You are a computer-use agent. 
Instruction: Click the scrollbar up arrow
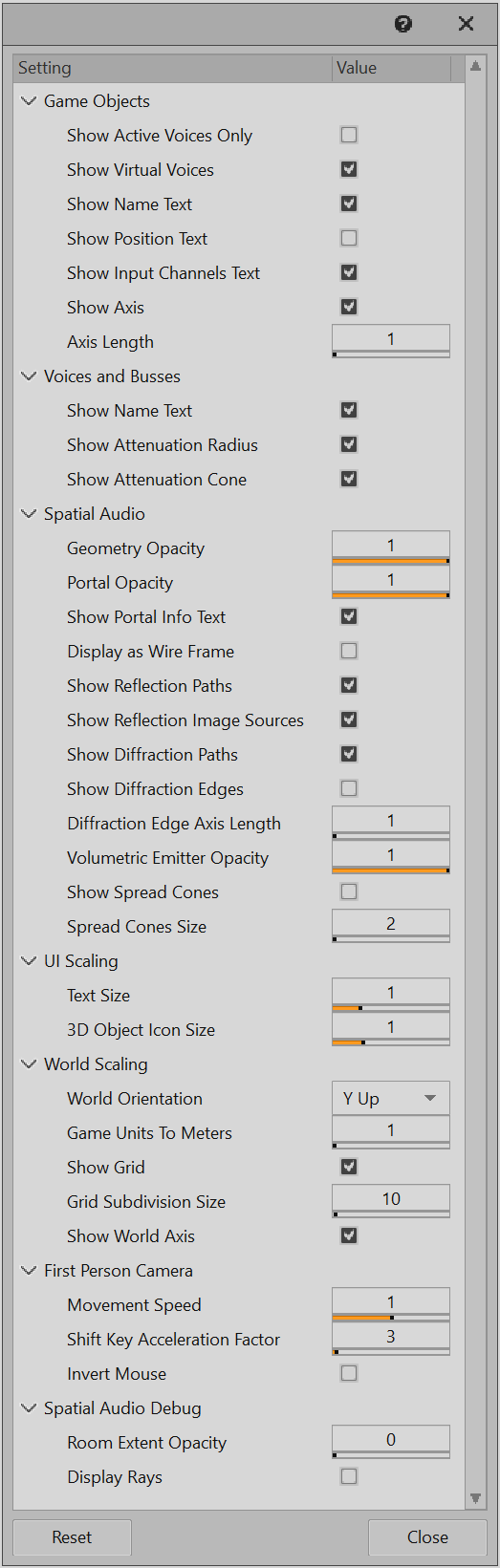[x=475, y=66]
